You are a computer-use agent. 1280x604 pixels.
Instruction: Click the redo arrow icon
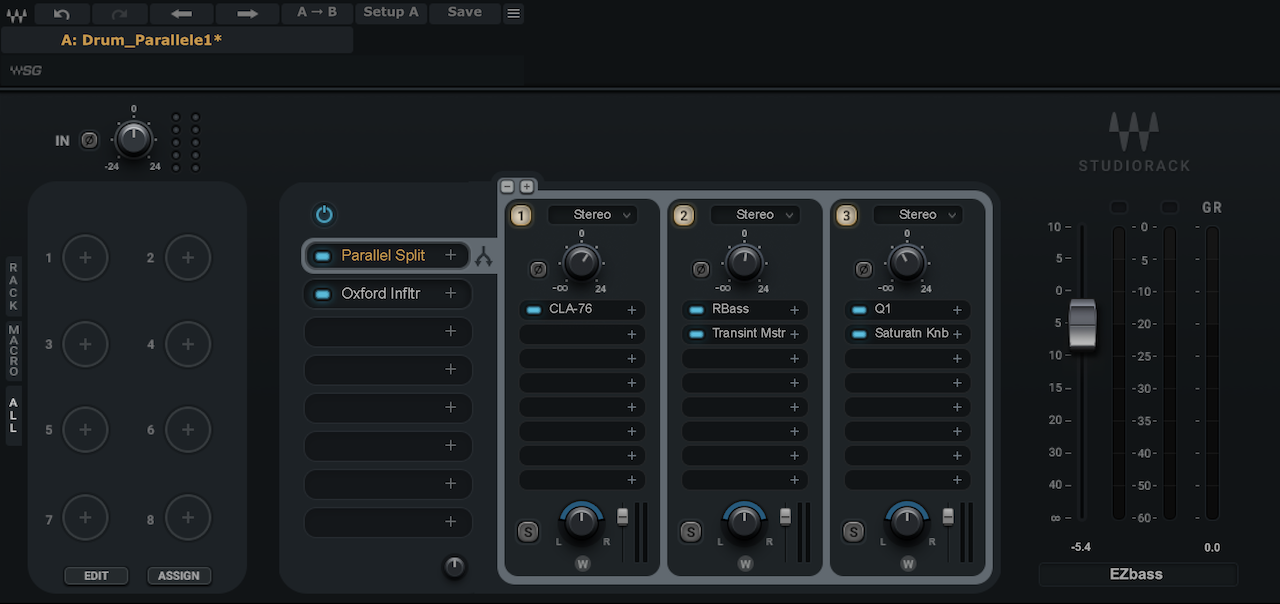point(120,13)
